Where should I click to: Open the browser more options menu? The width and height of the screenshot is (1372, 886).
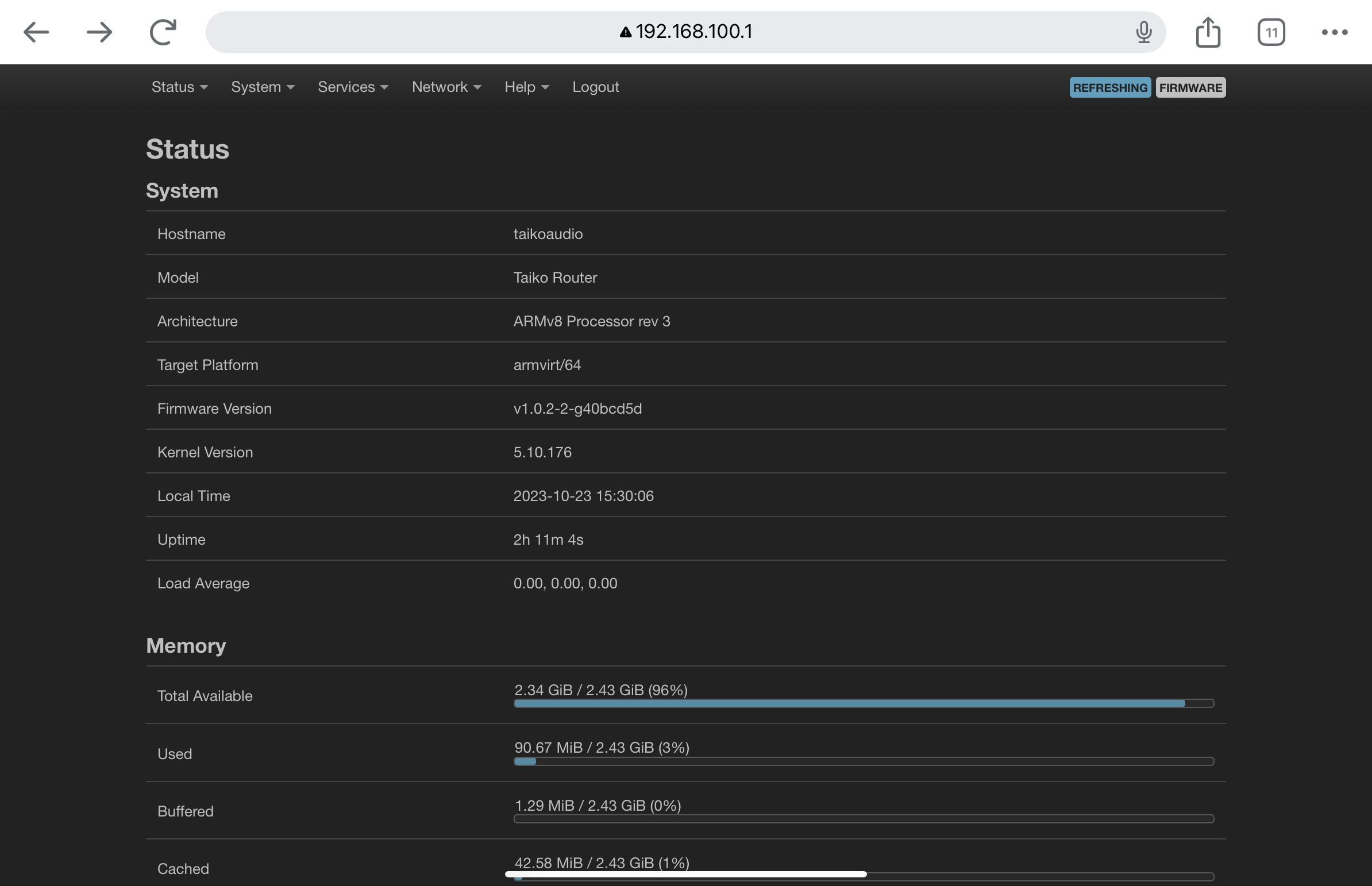1334,32
